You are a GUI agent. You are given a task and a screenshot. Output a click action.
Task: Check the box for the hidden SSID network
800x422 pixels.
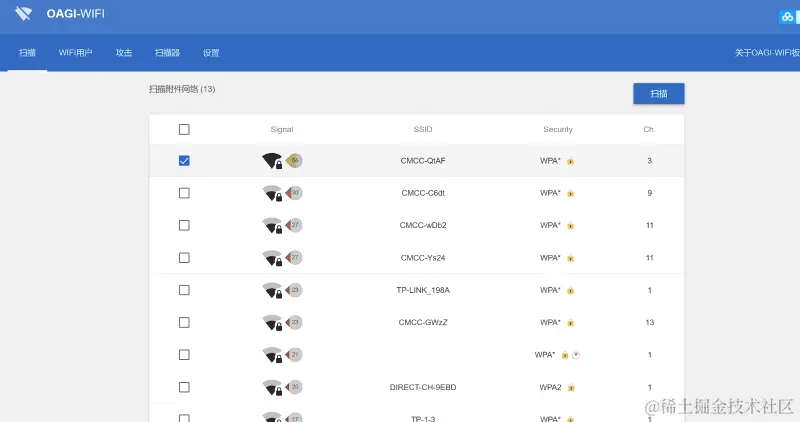click(x=184, y=355)
